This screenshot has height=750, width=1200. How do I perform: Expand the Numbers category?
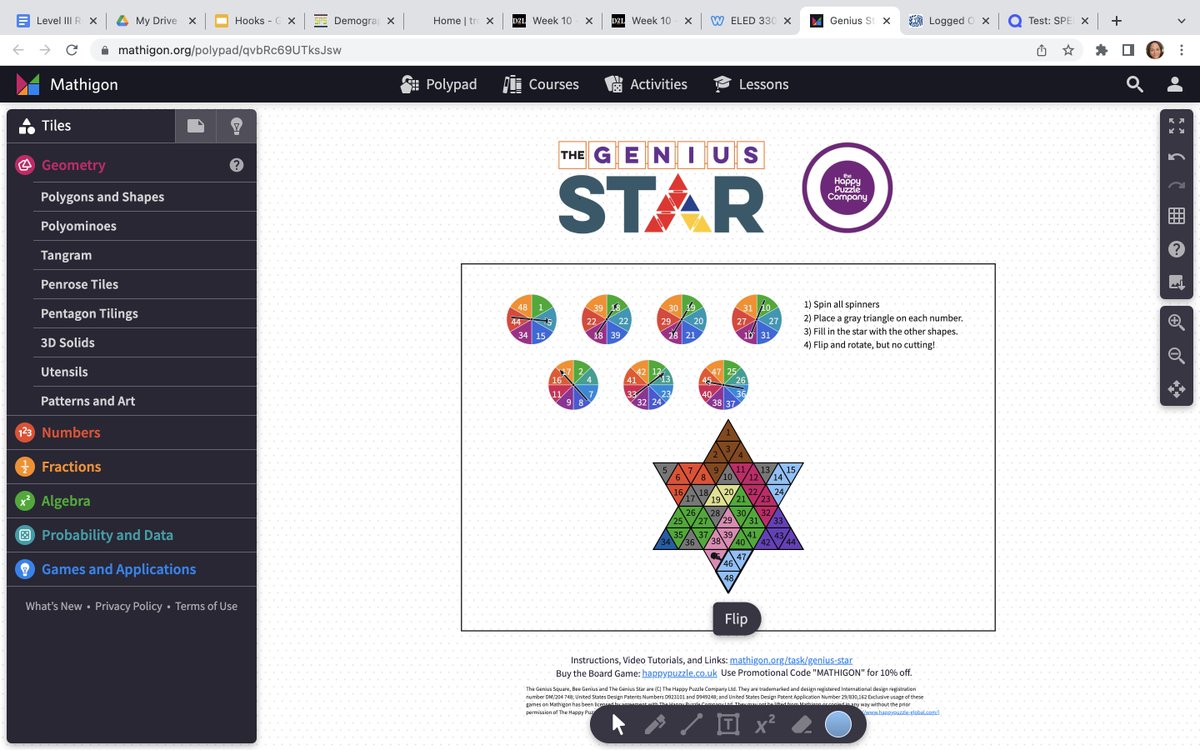[131, 432]
